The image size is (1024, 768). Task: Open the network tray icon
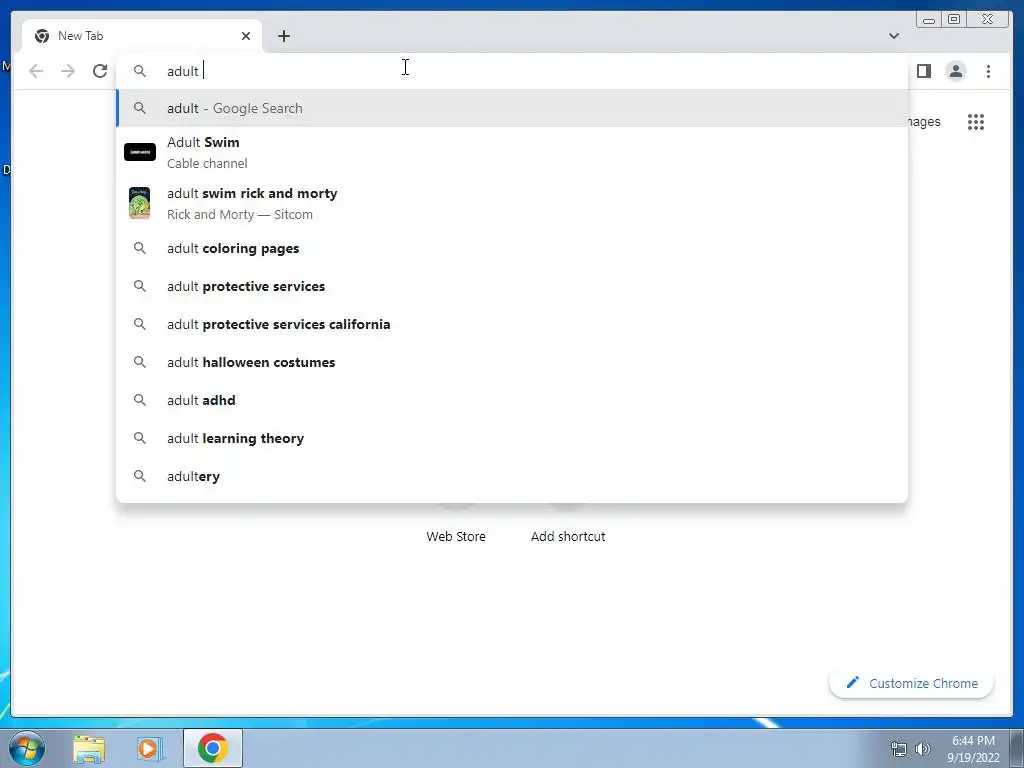tap(899, 749)
